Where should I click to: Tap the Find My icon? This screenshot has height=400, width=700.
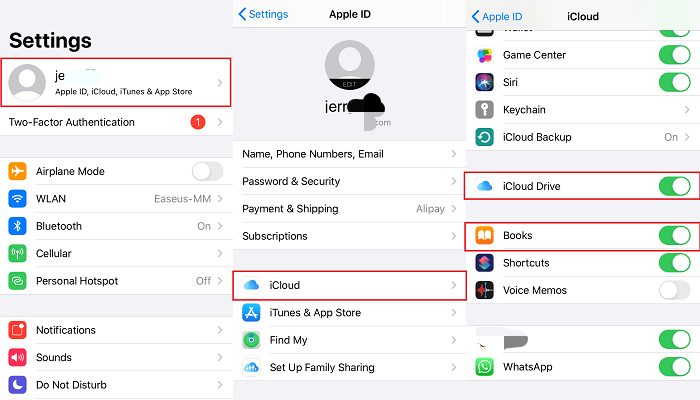tap(251, 340)
